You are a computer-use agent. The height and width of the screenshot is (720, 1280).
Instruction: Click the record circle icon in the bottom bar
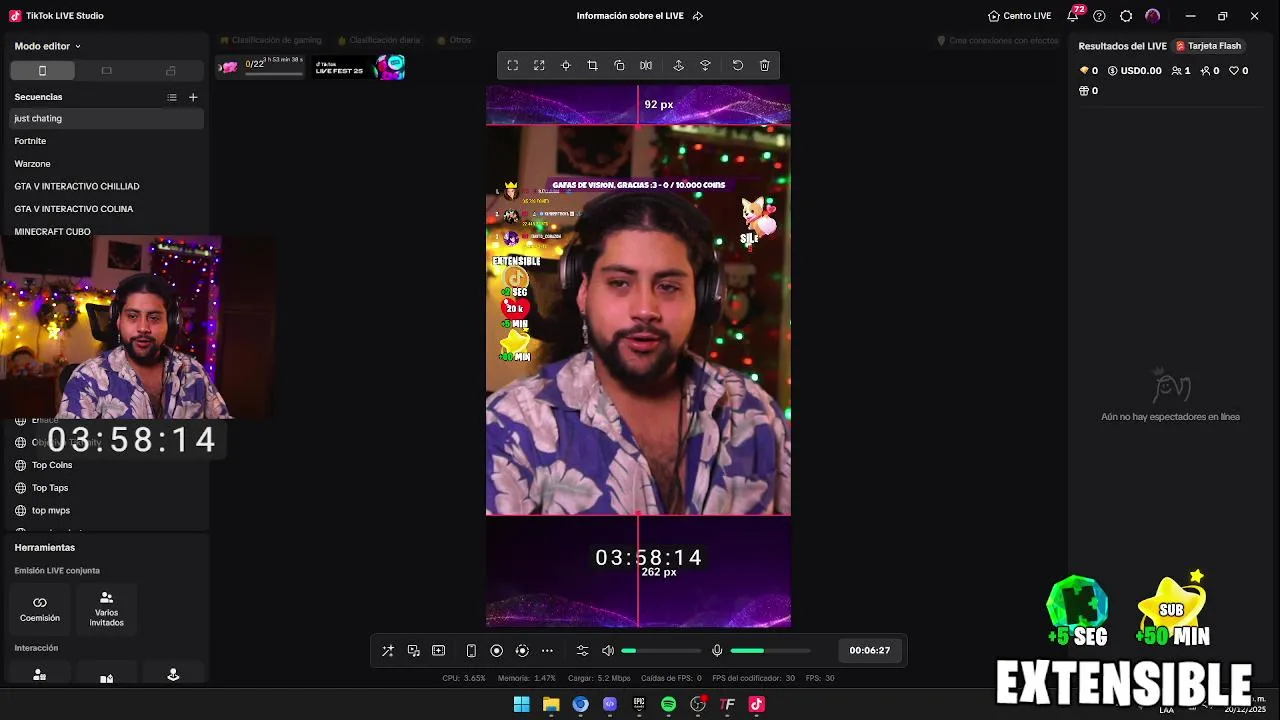click(496, 651)
